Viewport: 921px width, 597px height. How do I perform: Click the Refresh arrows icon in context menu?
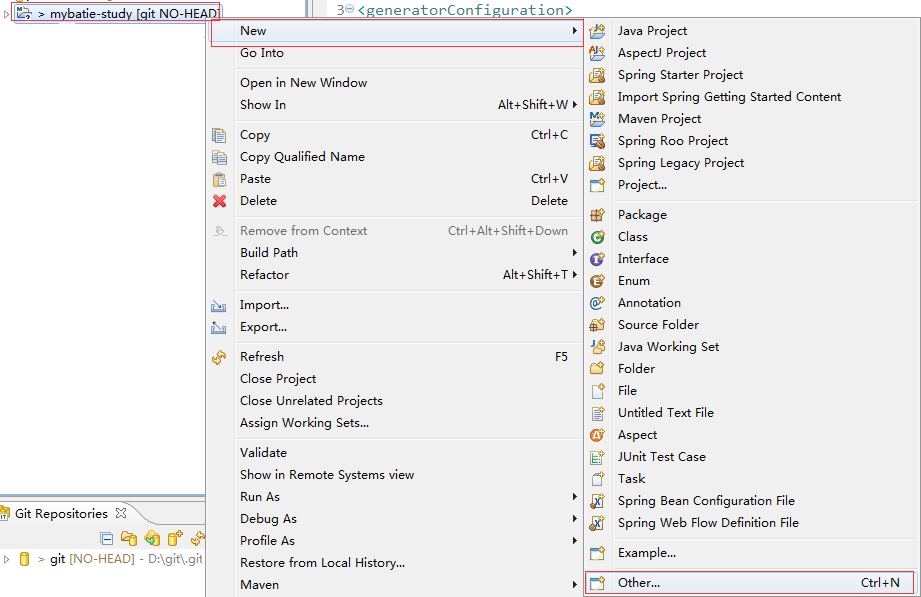coord(219,357)
